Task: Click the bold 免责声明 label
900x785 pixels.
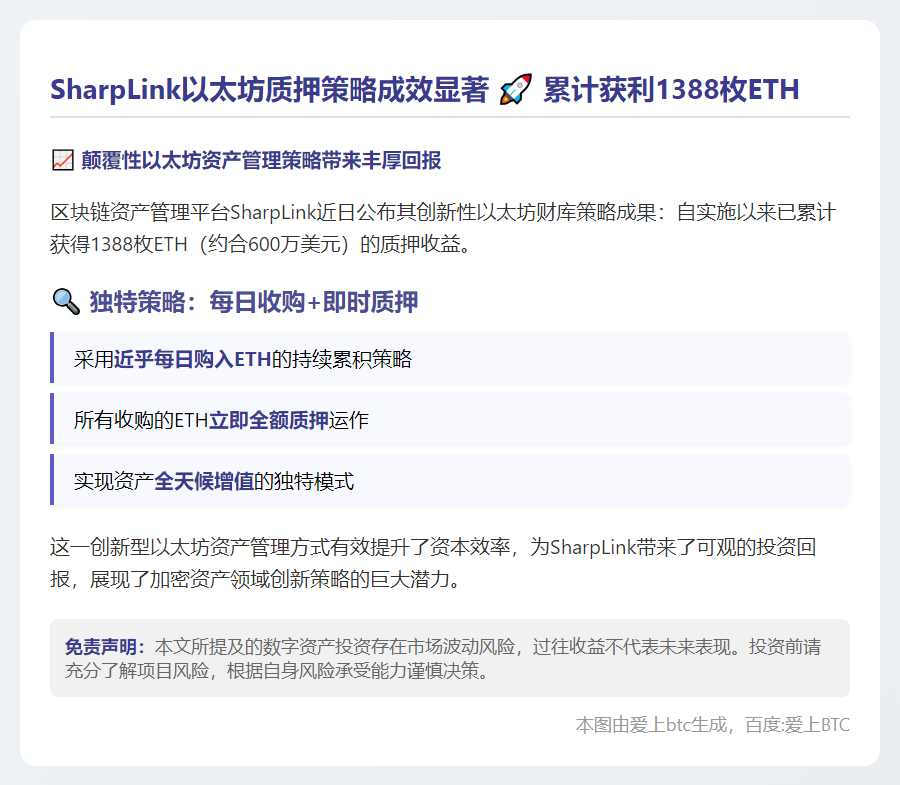Action: click(x=104, y=646)
